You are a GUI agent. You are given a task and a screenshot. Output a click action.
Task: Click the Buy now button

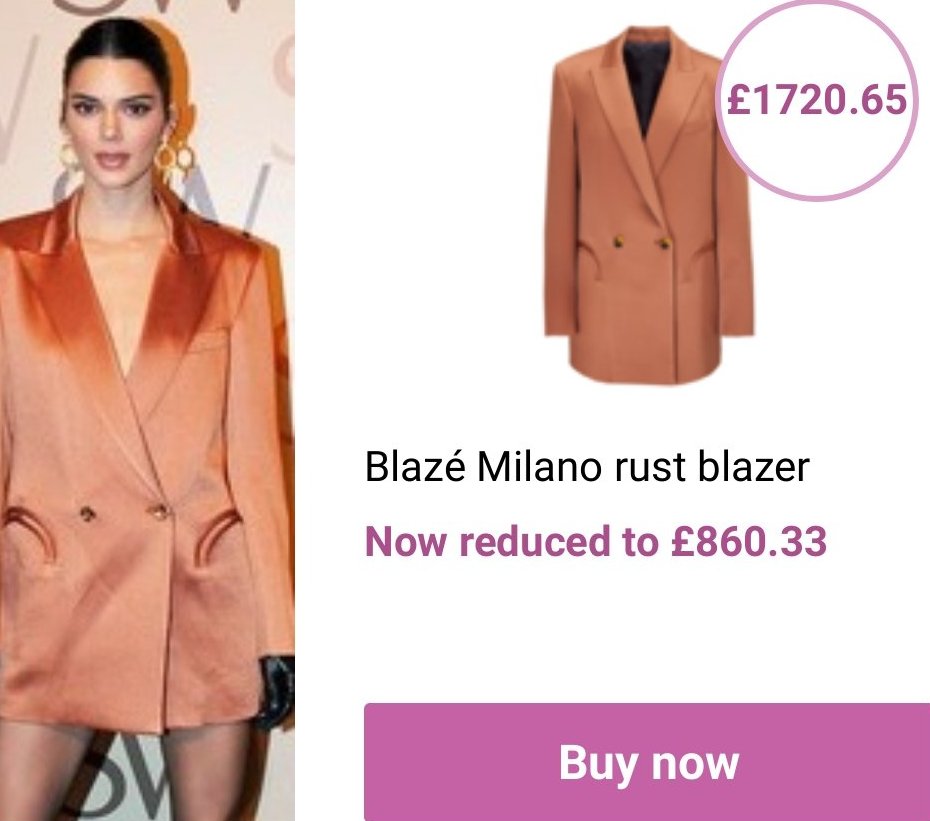click(647, 762)
